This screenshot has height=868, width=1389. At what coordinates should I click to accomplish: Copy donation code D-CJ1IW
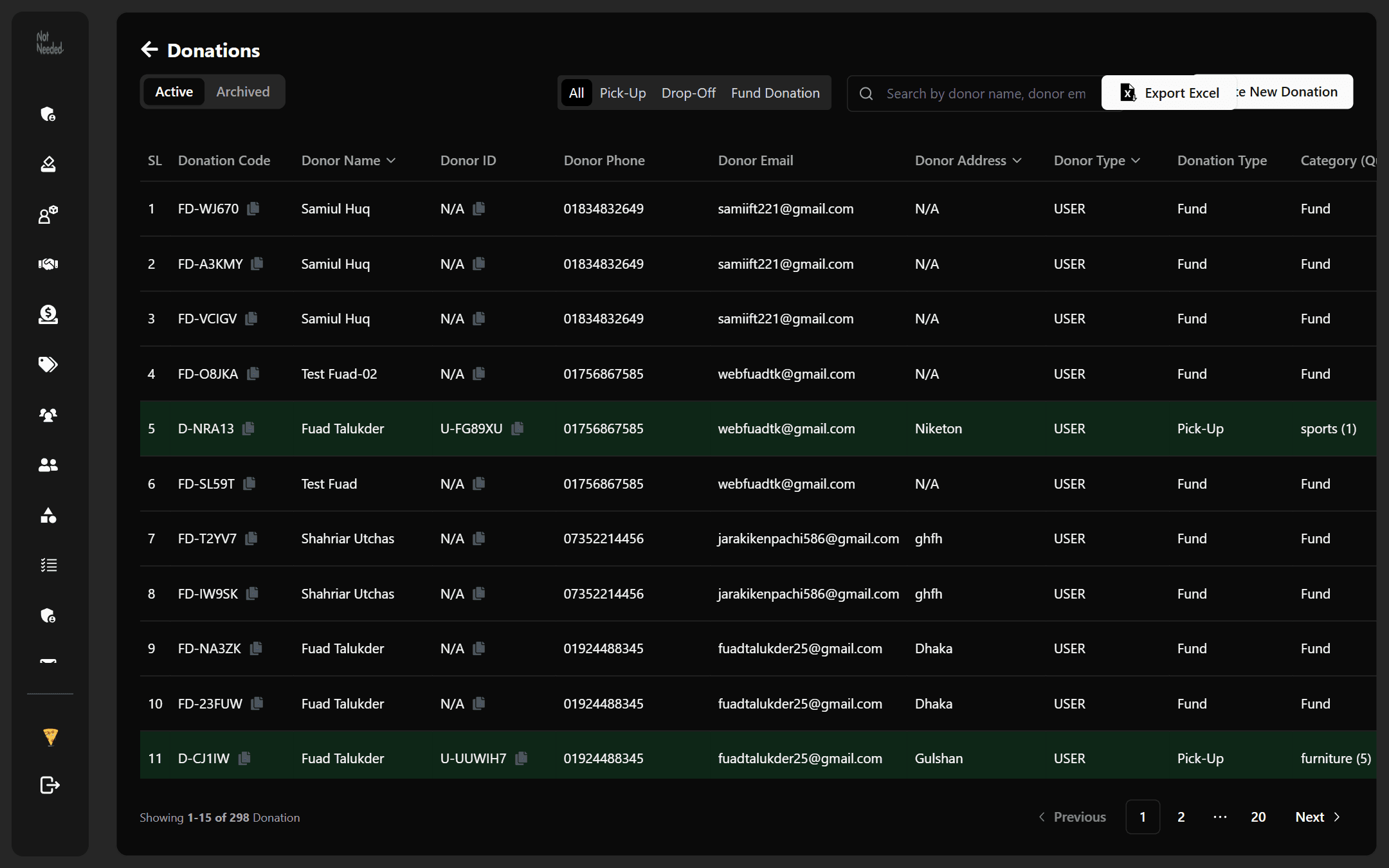244,758
